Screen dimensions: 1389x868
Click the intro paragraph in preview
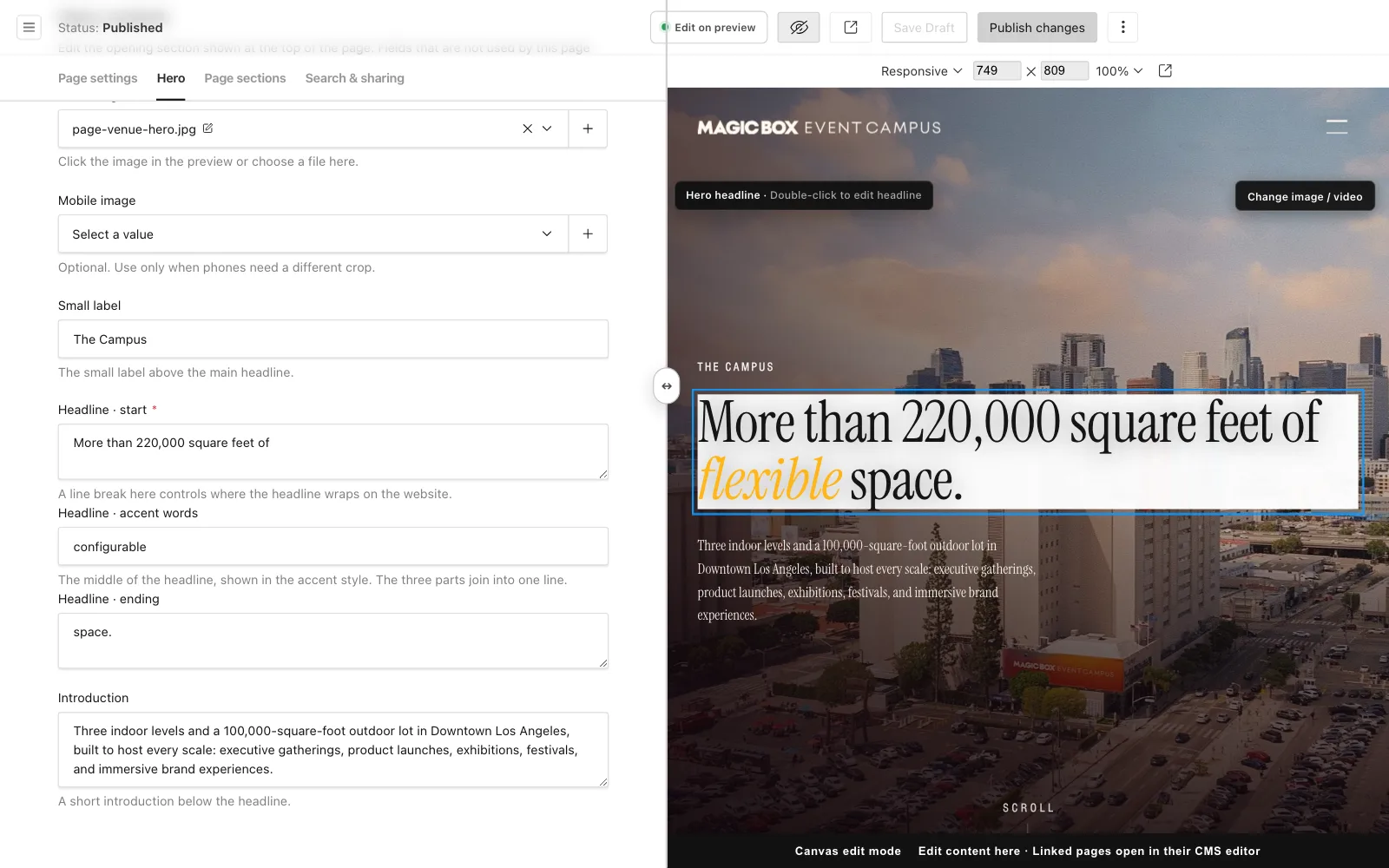coord(866,580)
